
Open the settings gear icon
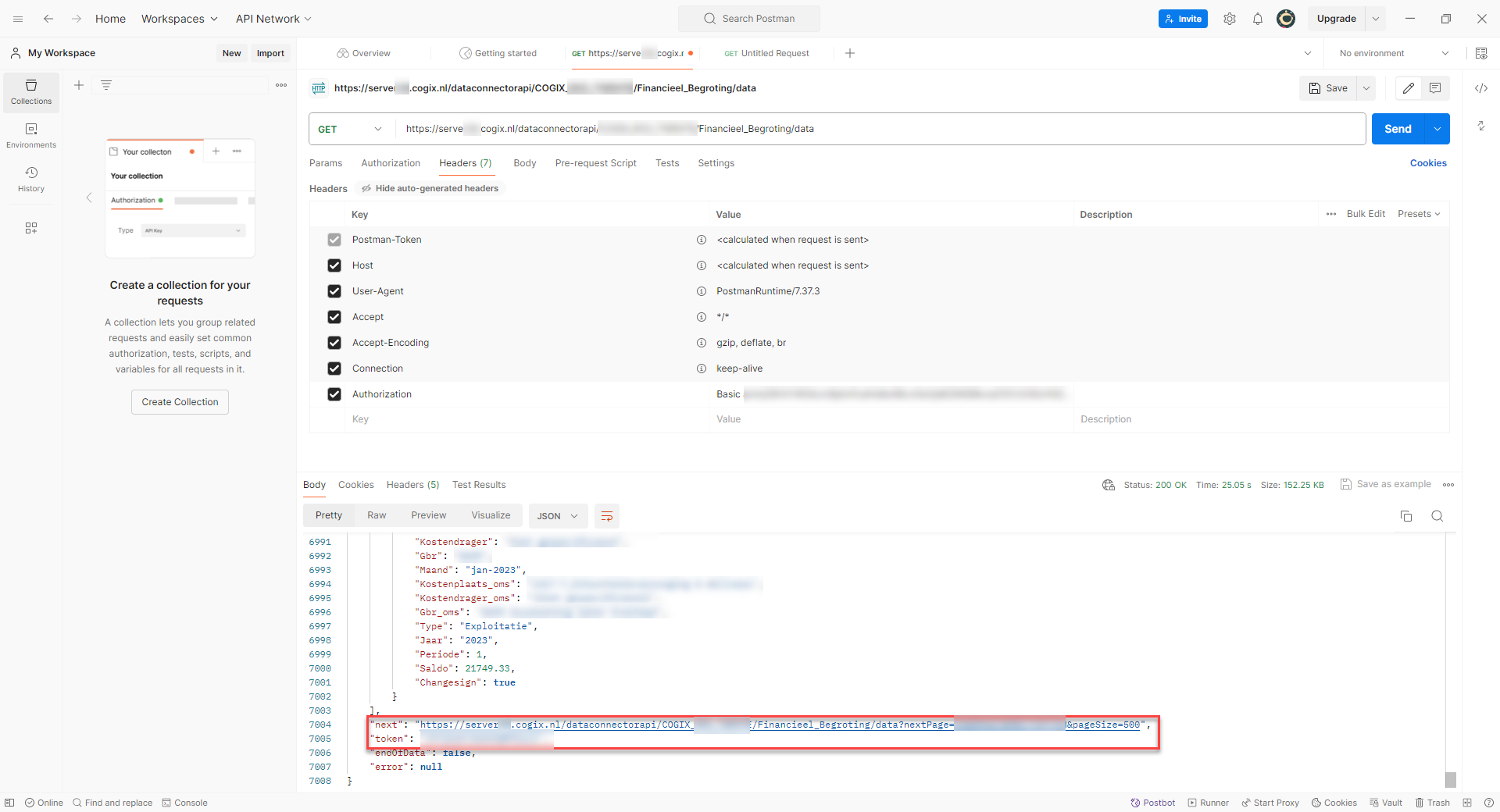[x=1230, y=19]
